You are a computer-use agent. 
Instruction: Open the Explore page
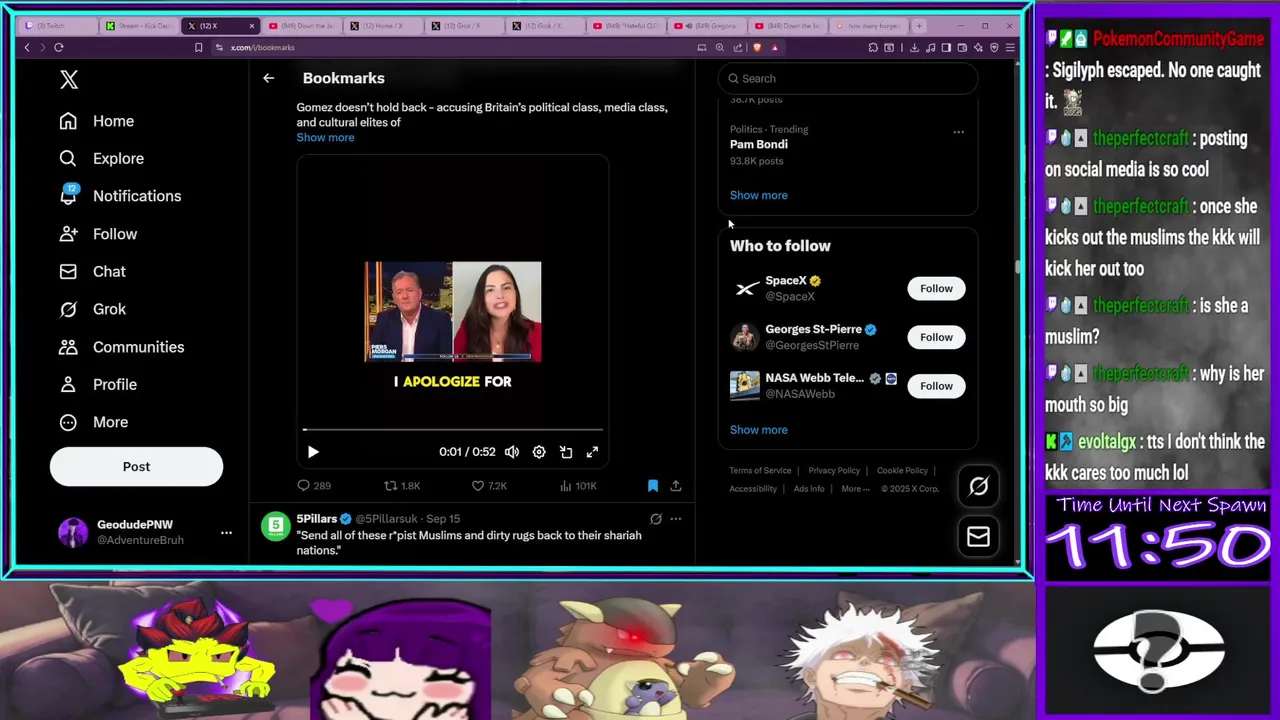click(x=101, y=158)
